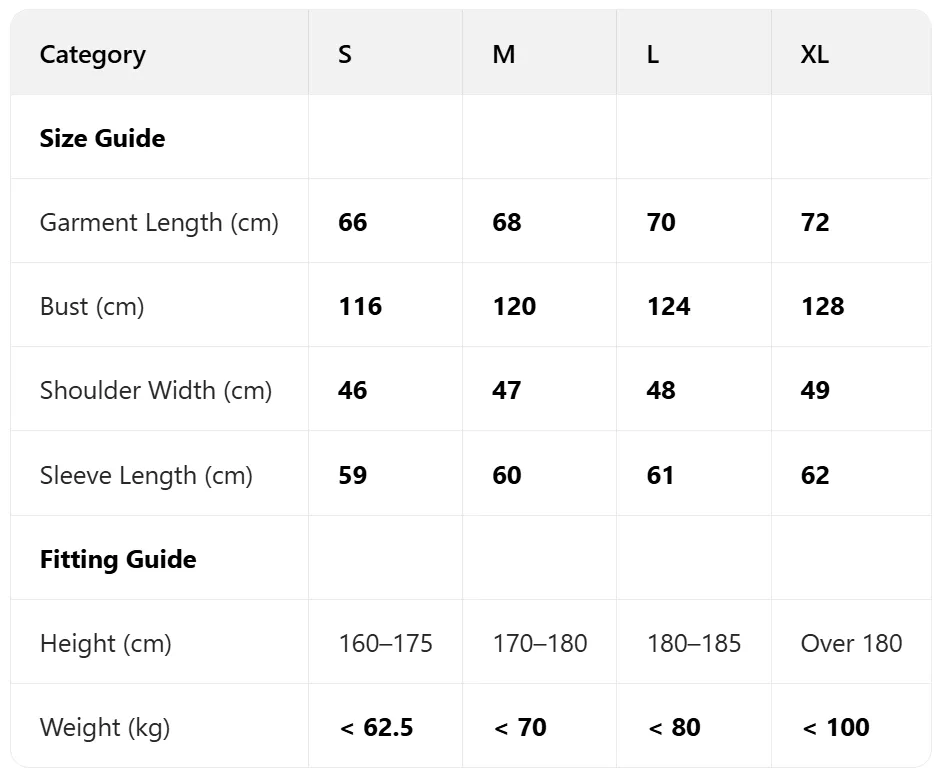Select the L size column header

653,55
